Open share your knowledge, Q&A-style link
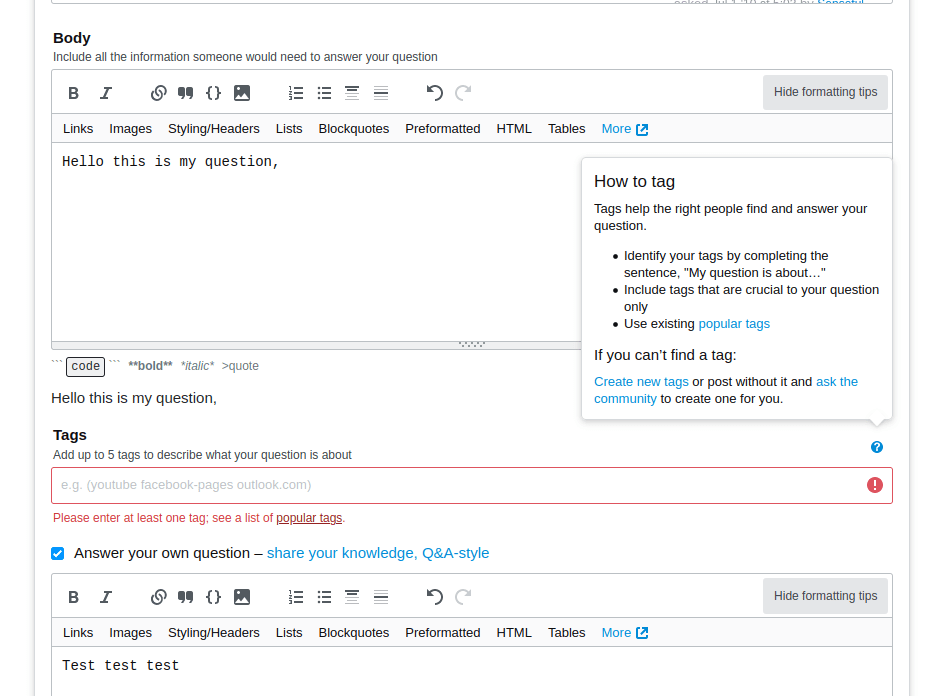Viewport: 946px width, 696px height. (378, 553)
